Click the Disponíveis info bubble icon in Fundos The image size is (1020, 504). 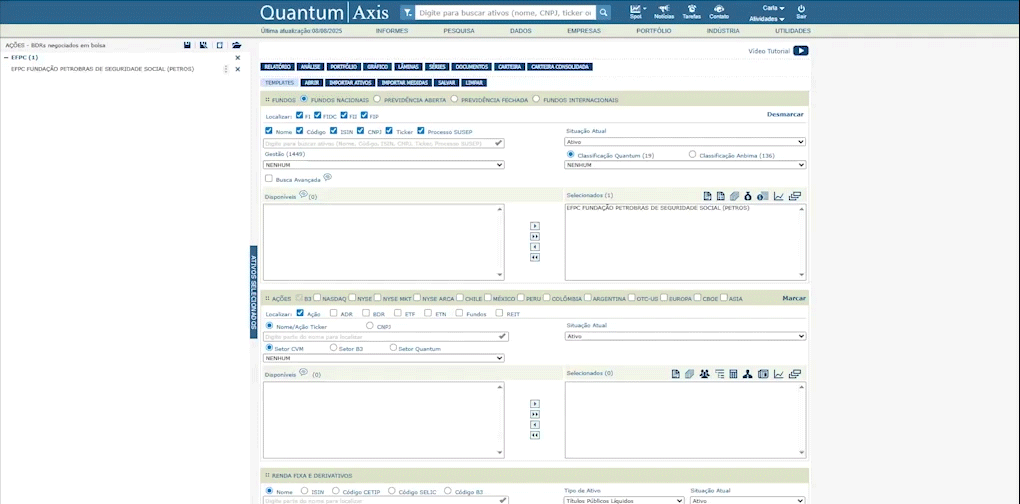(x=303, y=194)
